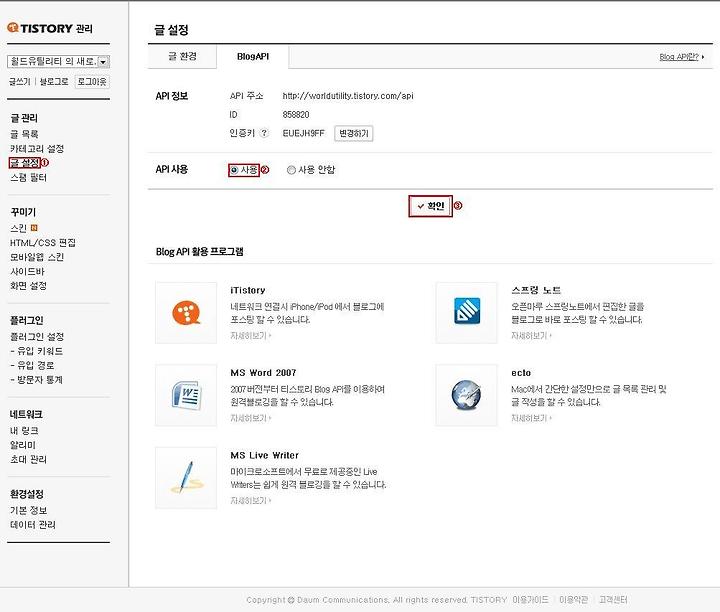Open 고객센터 footer link

point(613,600)
